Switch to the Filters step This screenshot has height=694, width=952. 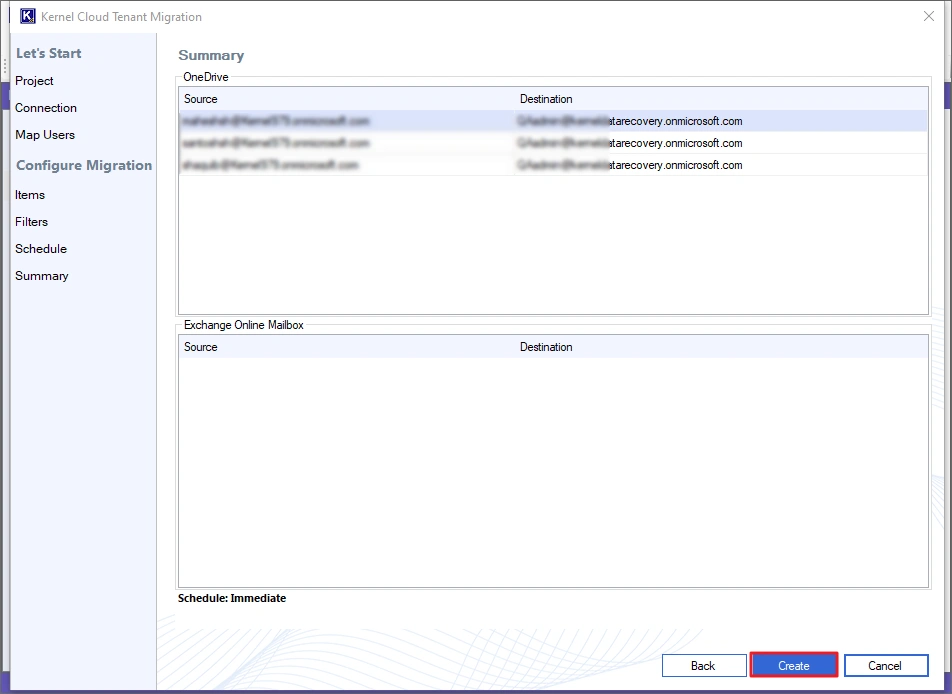[x=32, y=222]
